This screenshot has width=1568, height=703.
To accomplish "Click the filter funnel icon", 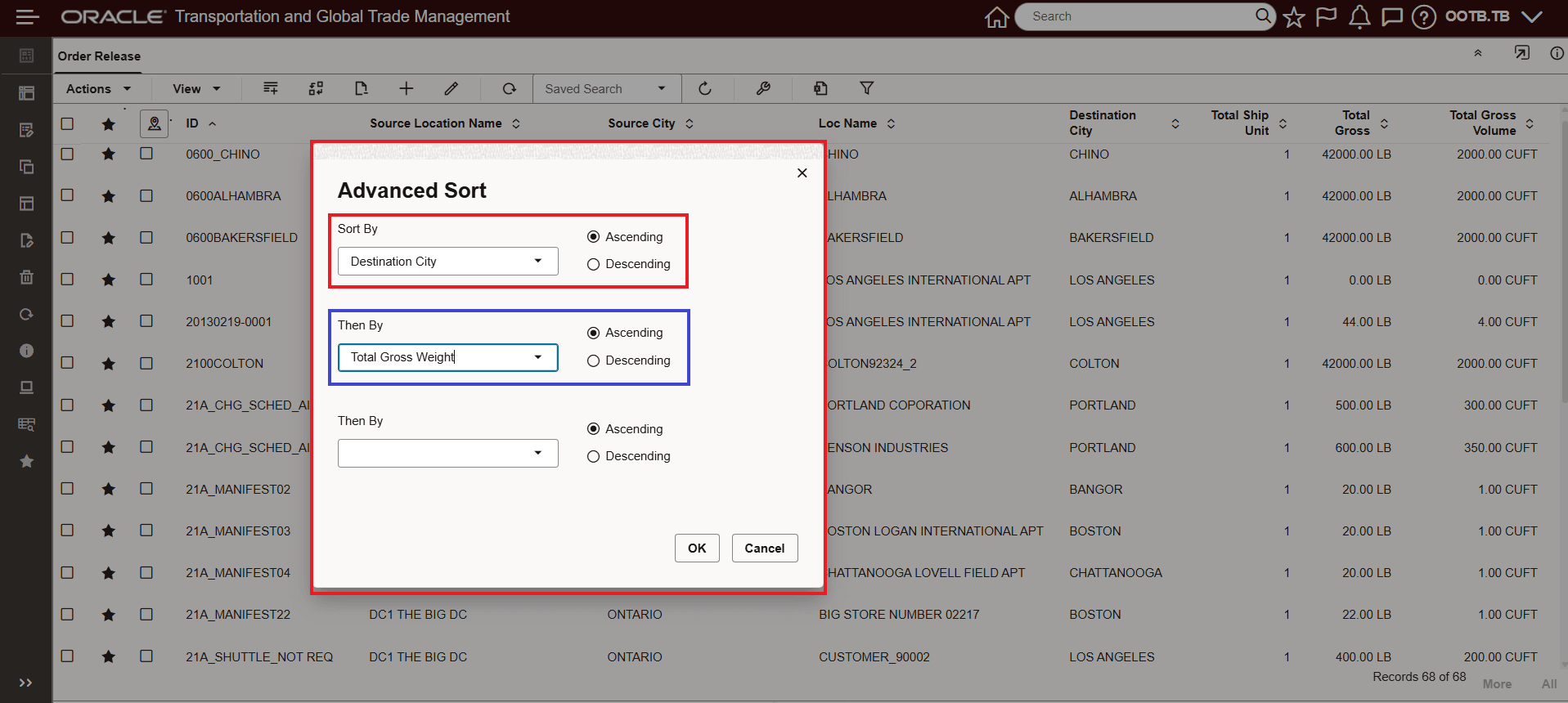I will [867, 88].
